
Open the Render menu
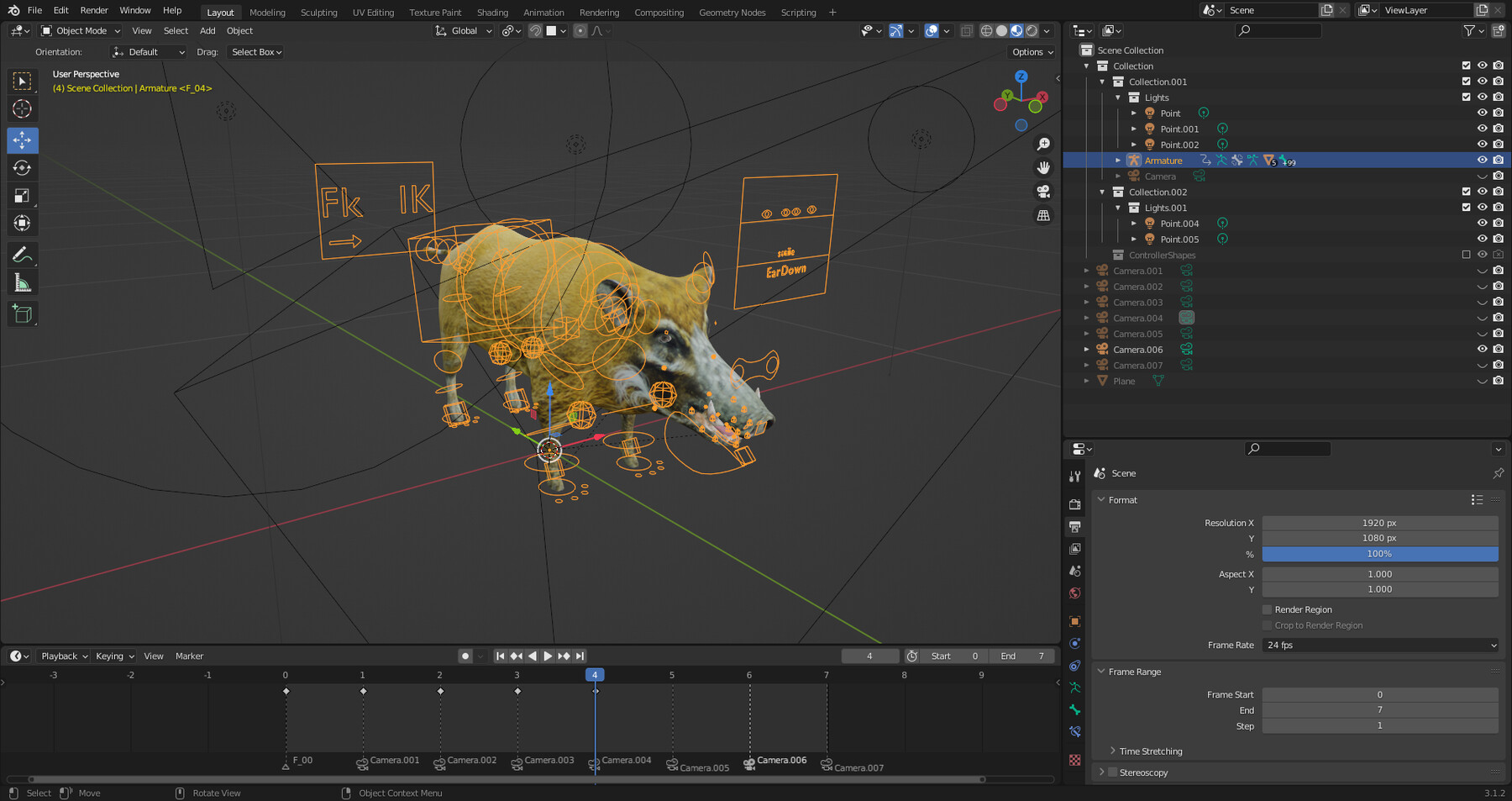click(93, 10)
